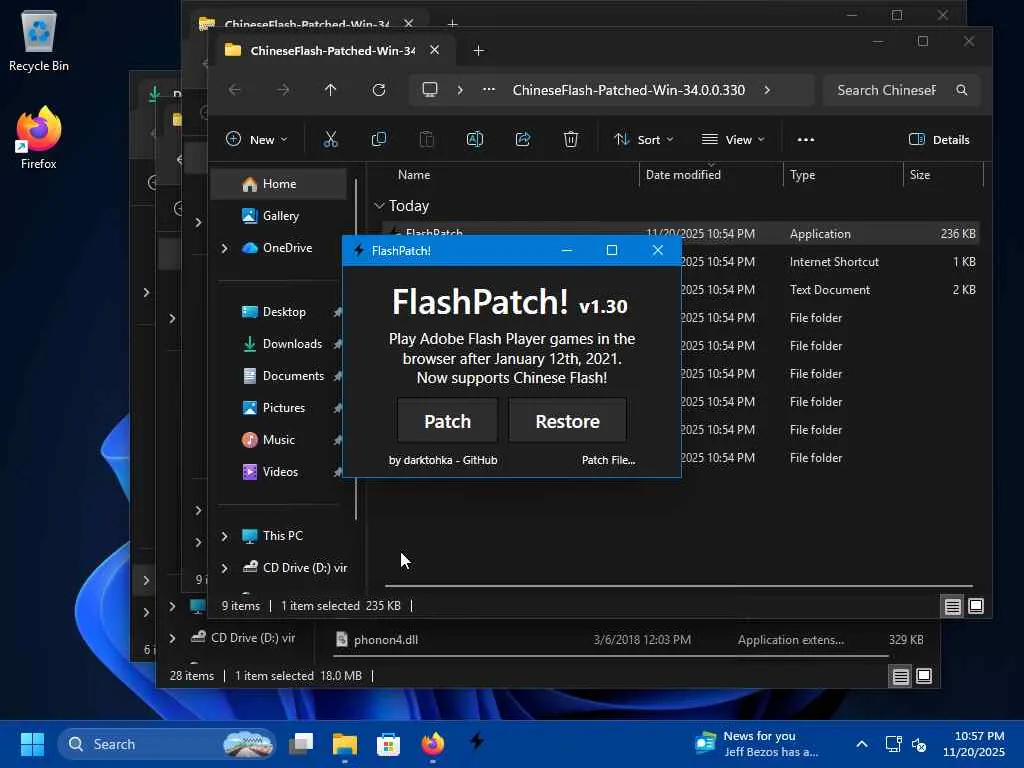Switch front window to large thumbnails view icon

[x=976, y=606]
